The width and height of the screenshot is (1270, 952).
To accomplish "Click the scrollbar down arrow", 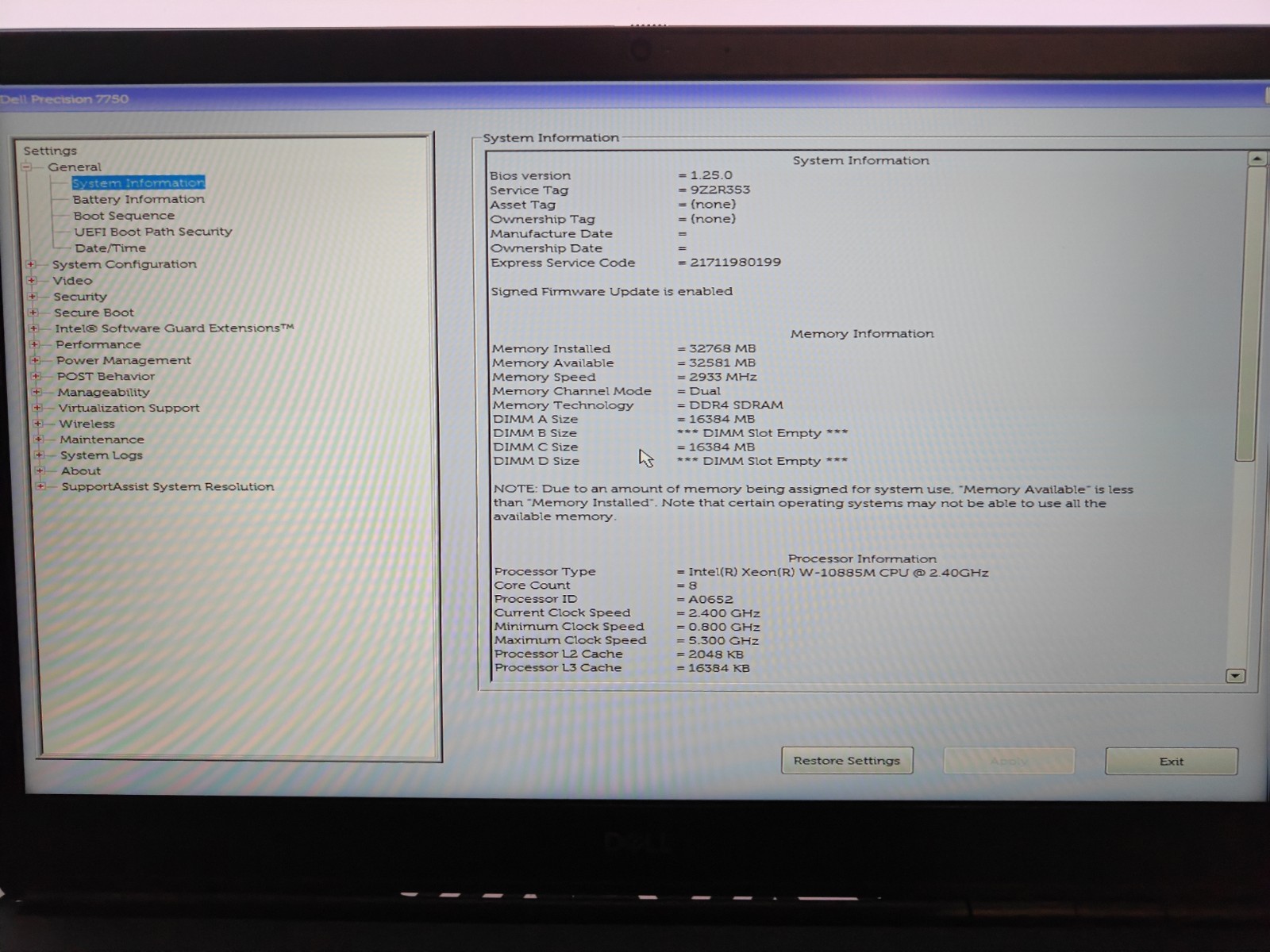I will click(x=1236, y=676).
